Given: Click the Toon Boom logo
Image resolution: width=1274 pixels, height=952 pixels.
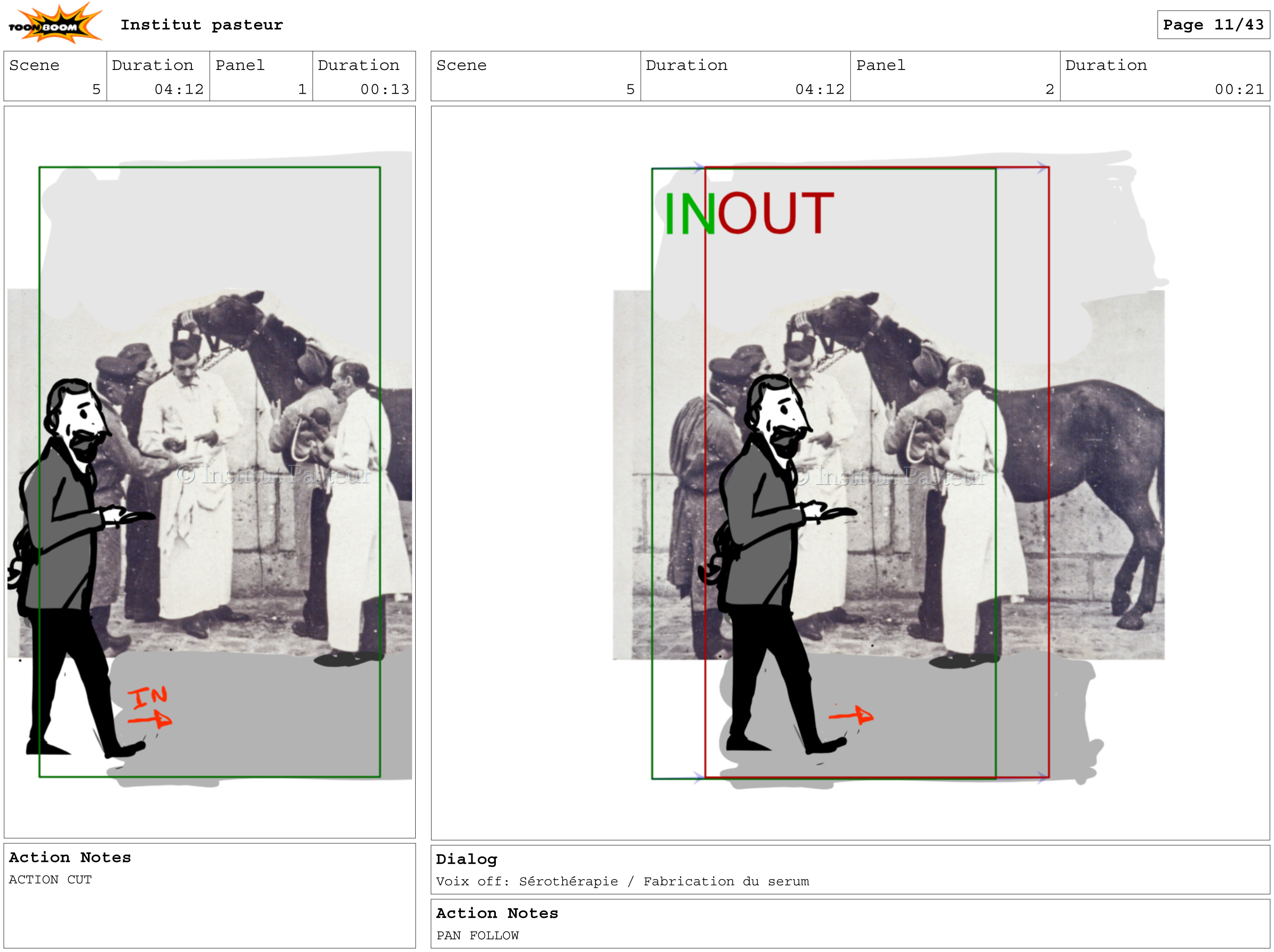Looking at the screenshot, I should [x=55, y=24].
